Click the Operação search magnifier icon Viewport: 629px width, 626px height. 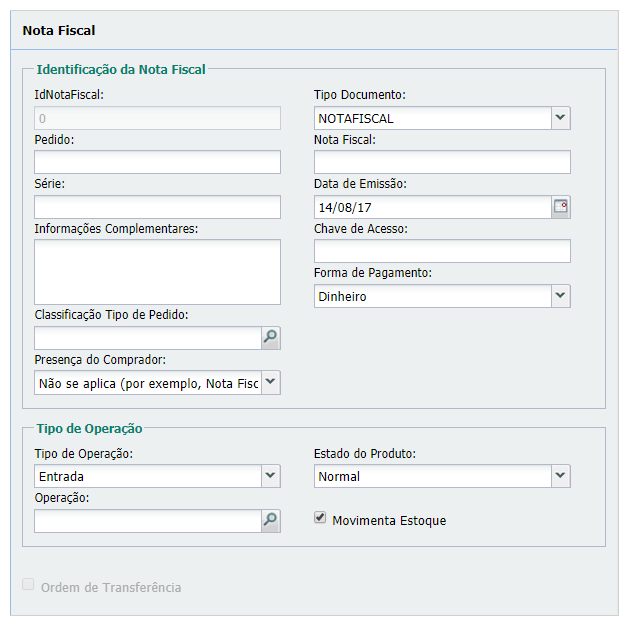click(270, 520)
